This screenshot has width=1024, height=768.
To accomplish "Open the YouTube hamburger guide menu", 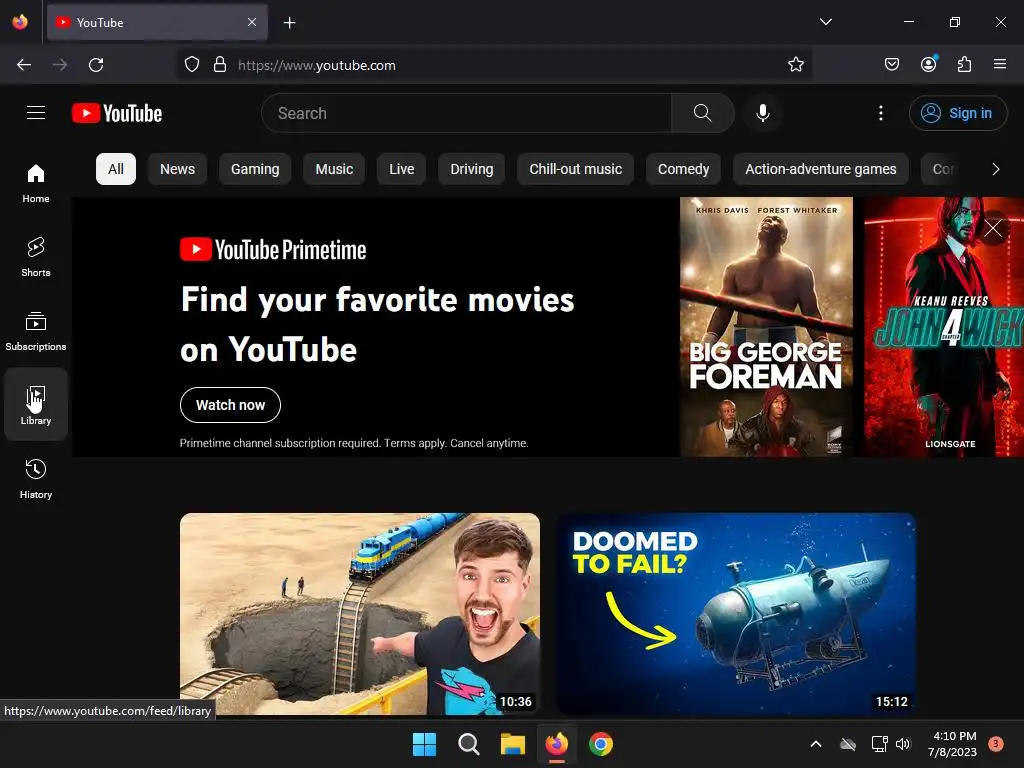I will 36,113.
